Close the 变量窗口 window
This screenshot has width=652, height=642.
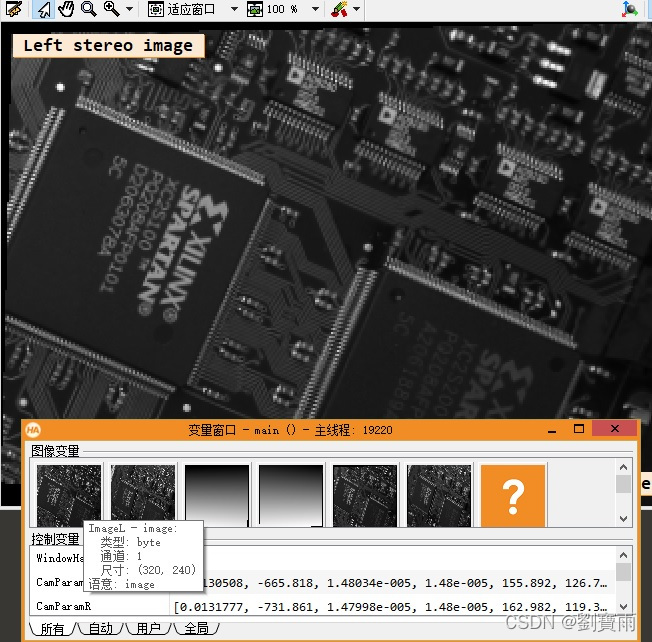(x=615, y=429)
